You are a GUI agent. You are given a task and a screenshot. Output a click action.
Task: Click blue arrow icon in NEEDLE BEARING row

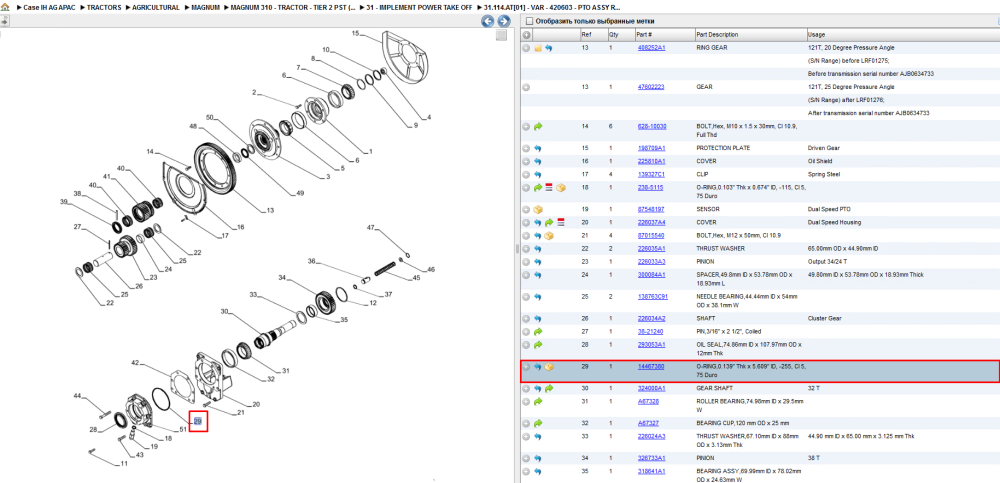538,297
